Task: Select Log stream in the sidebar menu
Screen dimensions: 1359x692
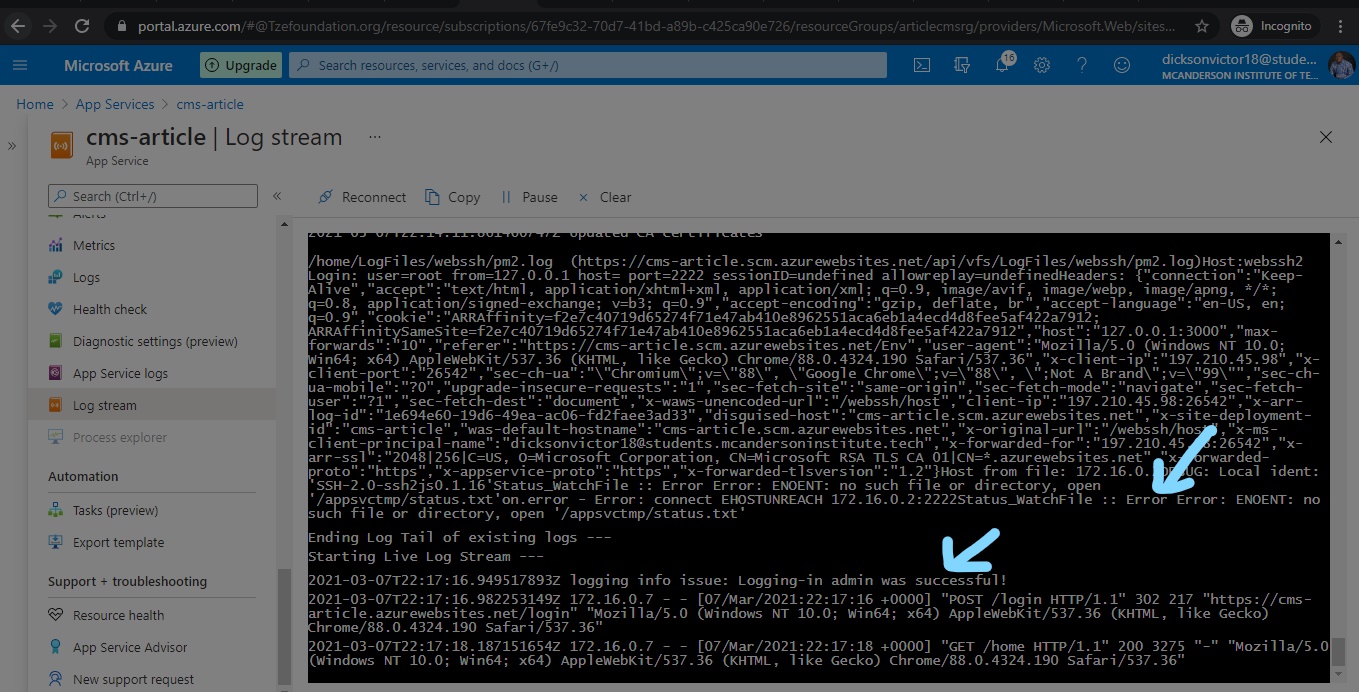Action: coord(104,405)
